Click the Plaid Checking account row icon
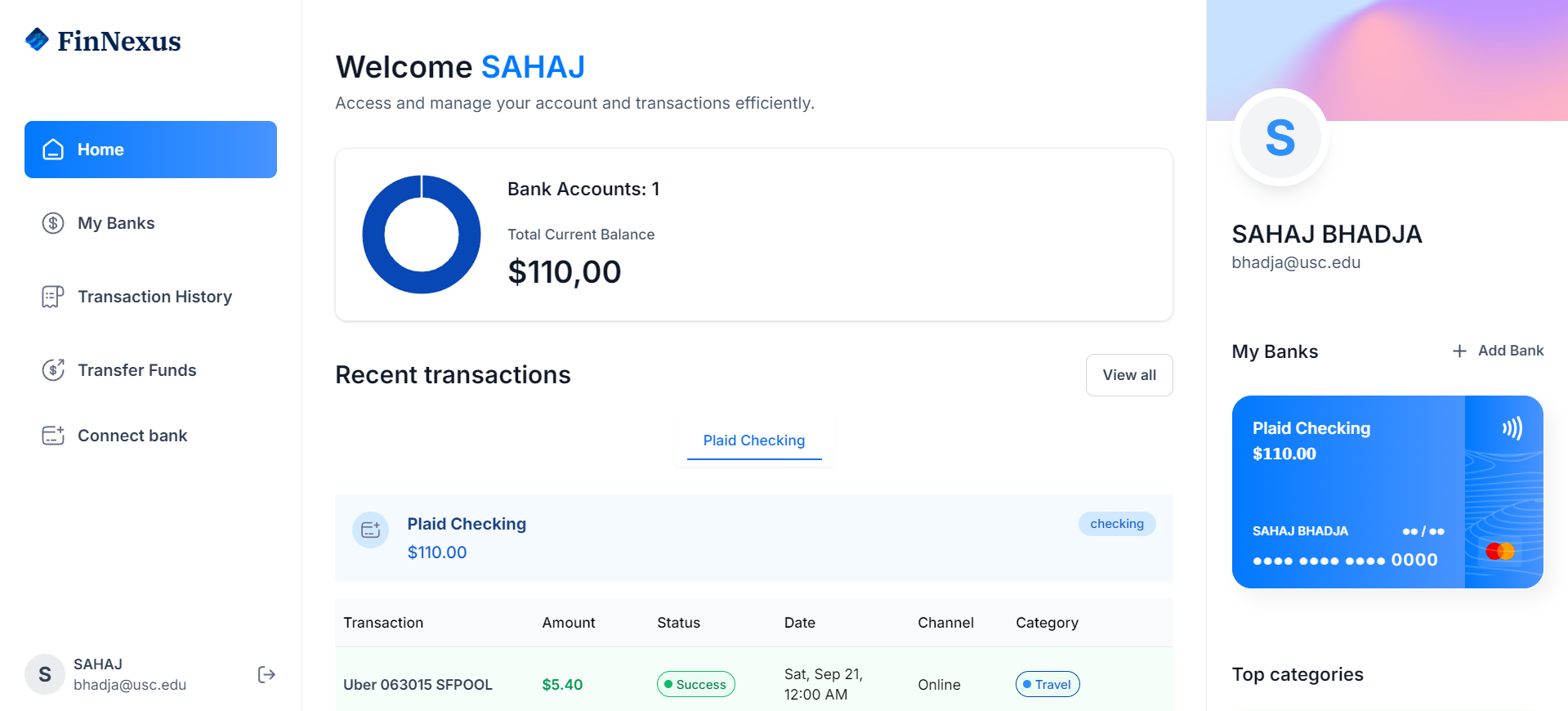The image size is (1568, 711). tap(370, 530)
